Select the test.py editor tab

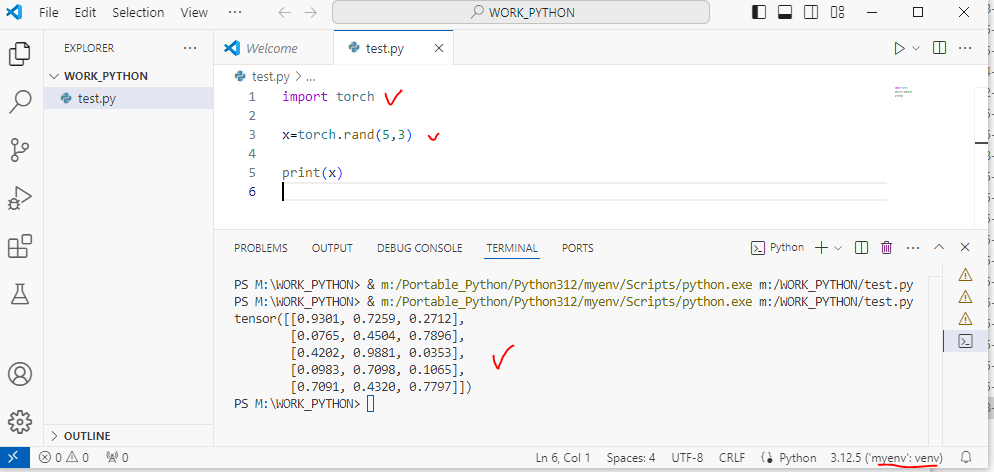[x=385, y=48]
